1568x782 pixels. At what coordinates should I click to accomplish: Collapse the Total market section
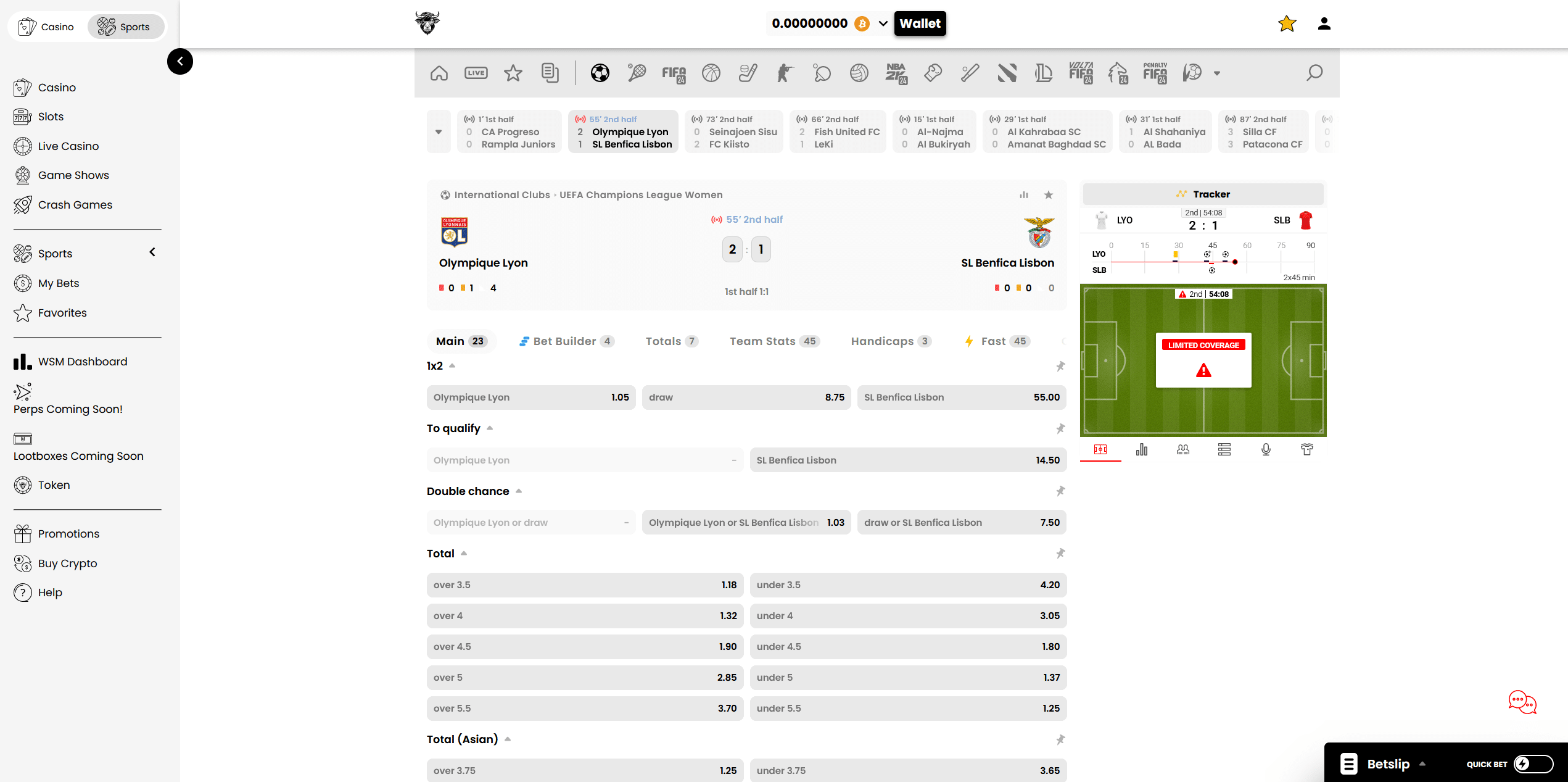pyautogui.click(x=464, y=554)
